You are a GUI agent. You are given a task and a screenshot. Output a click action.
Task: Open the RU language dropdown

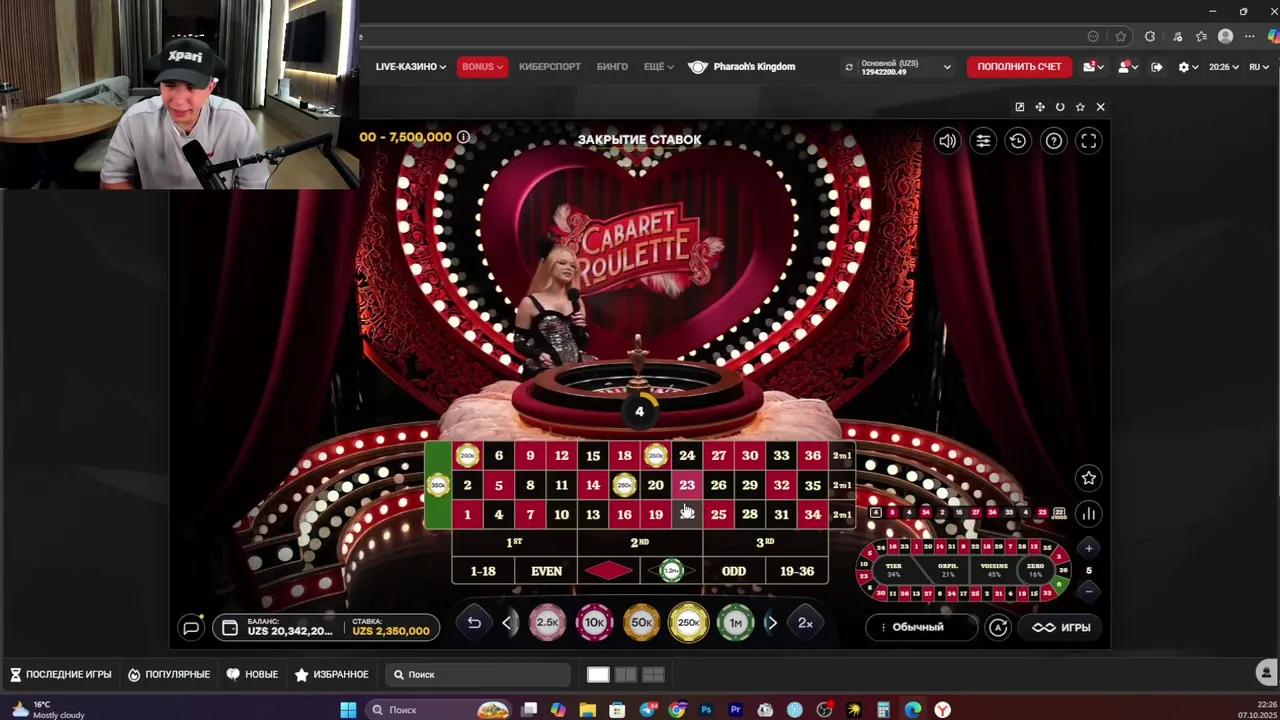click(1257, 67)
